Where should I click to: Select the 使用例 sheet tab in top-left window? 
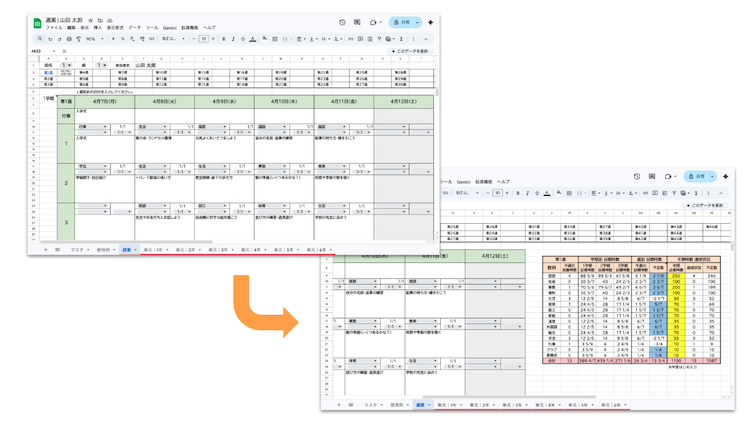[104, 250]
